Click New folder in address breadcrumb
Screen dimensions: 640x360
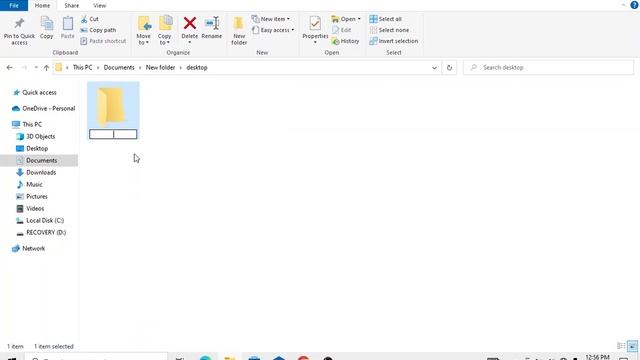(x=160, y=68)
